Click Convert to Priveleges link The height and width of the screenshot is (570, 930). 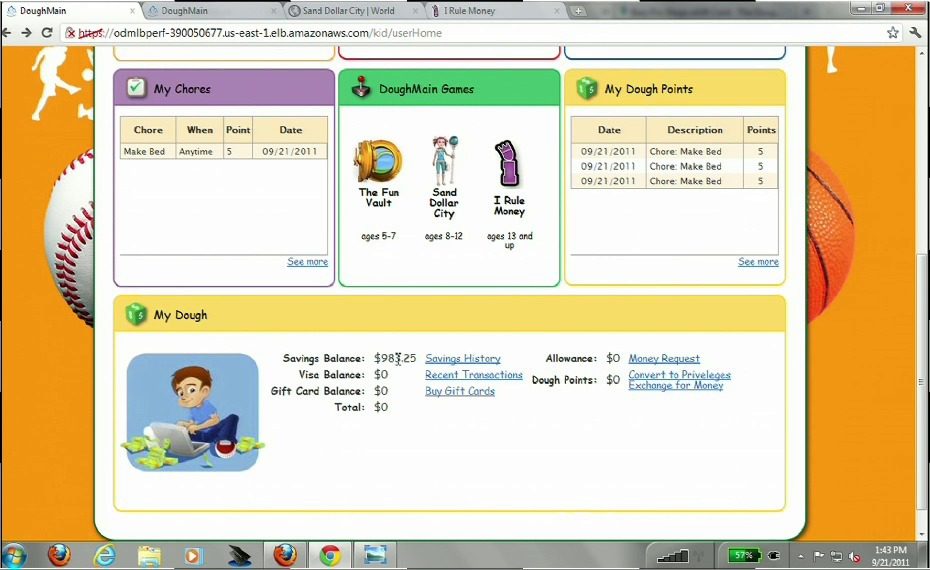pos(679,375)
